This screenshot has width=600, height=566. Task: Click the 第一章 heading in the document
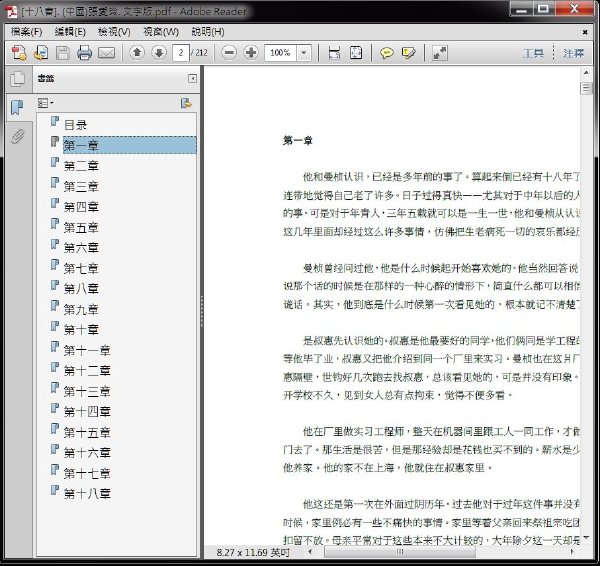coord(298,140)
